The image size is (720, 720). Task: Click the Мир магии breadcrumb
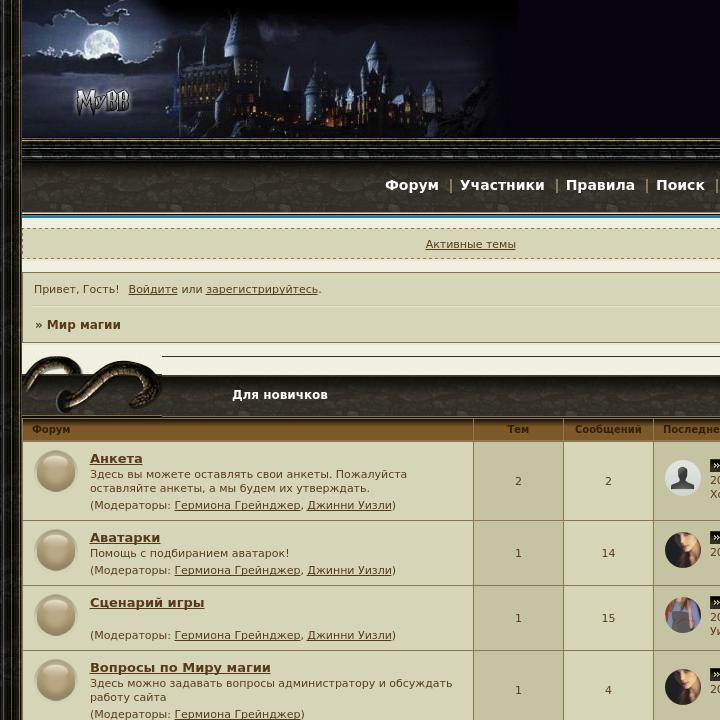point(84,325)
